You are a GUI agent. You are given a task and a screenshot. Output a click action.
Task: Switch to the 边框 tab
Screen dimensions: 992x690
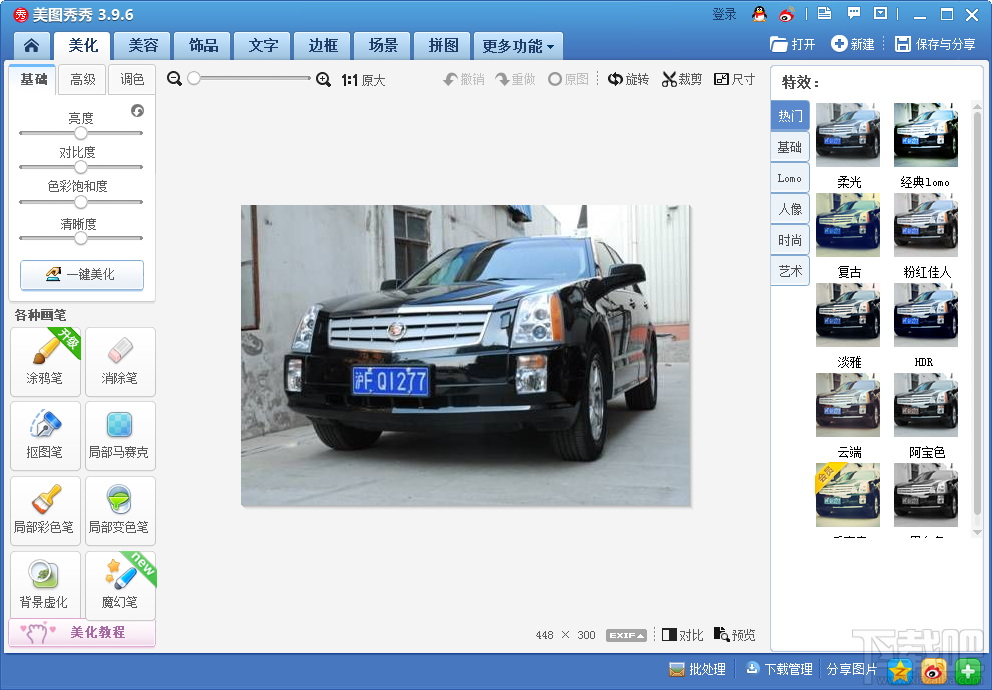323,46
